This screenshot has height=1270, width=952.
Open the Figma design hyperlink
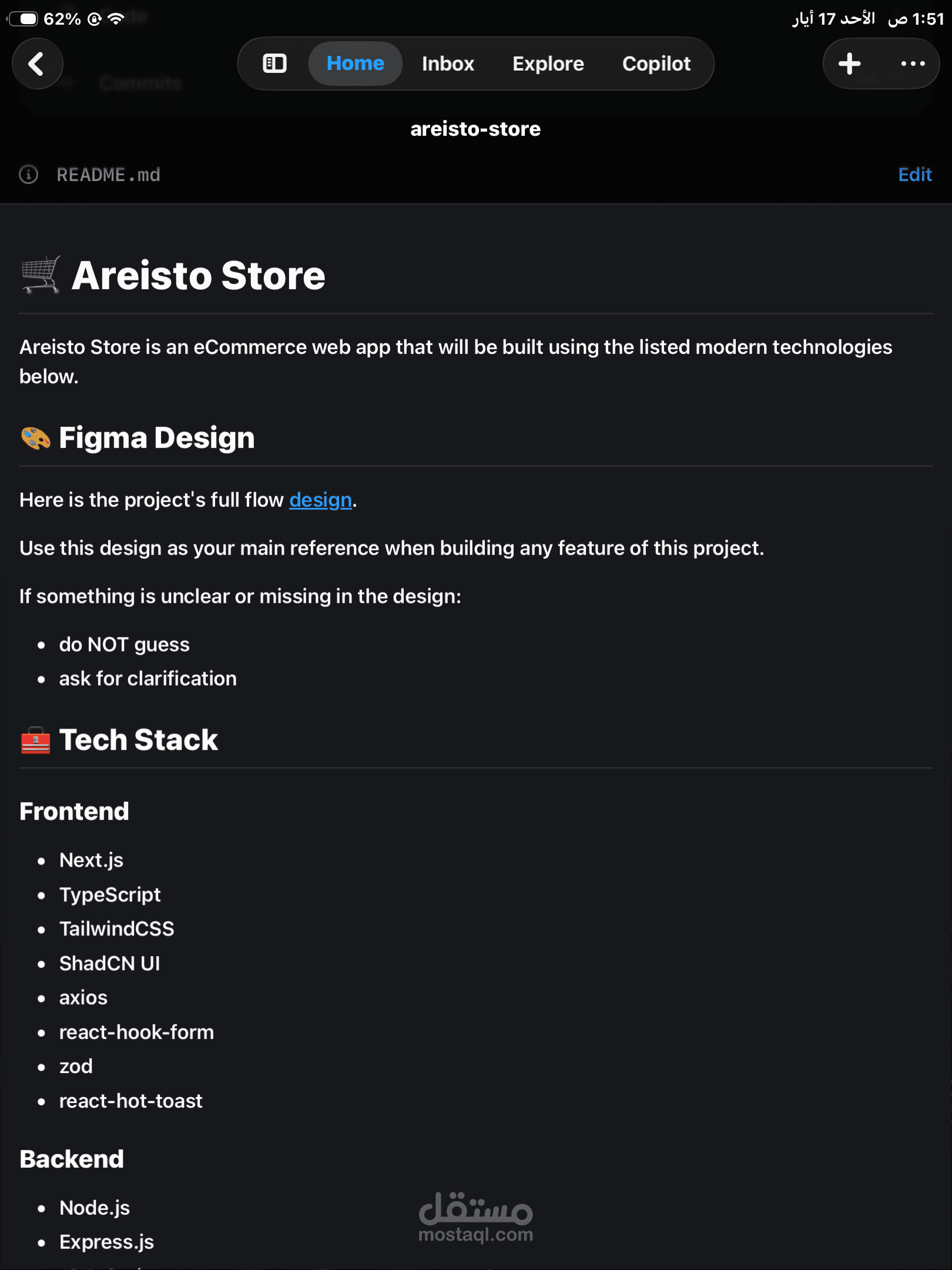pyautogui.click(x=320, y=500)
